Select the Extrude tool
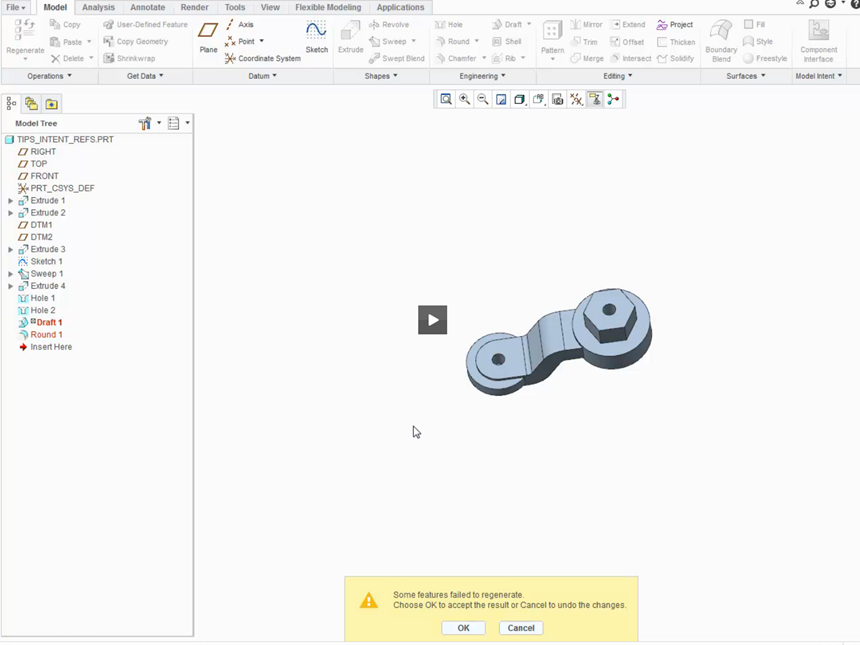Viewport: 860px width, 645px height. [x=350, y=37]
